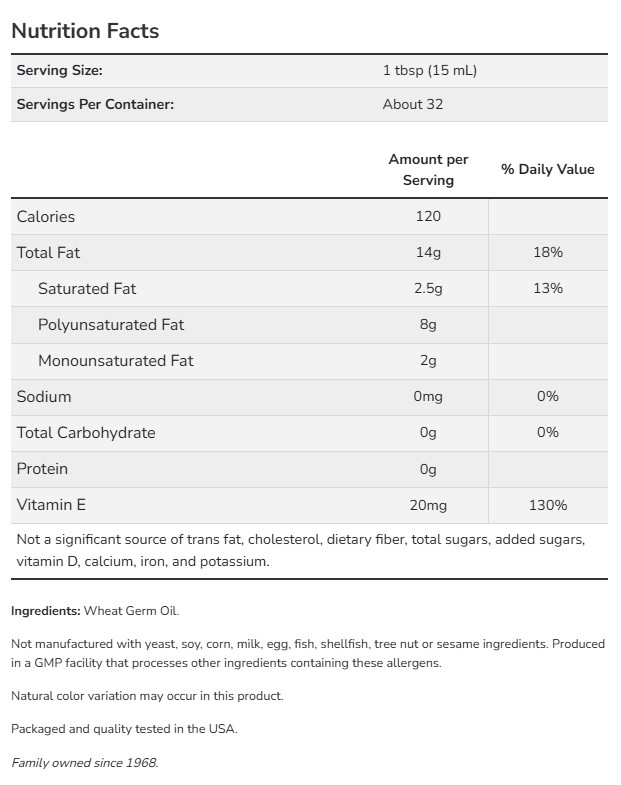Click the Servings Per Container label
This screenshot has height=785, width=621.
(95, 104)
